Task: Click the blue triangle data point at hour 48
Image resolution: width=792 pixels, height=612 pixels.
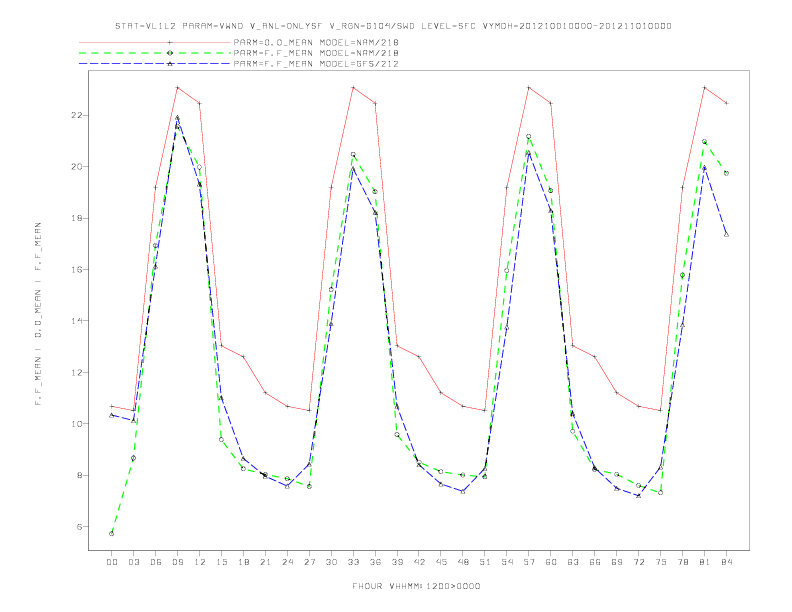Action: (x=463, y=491)
